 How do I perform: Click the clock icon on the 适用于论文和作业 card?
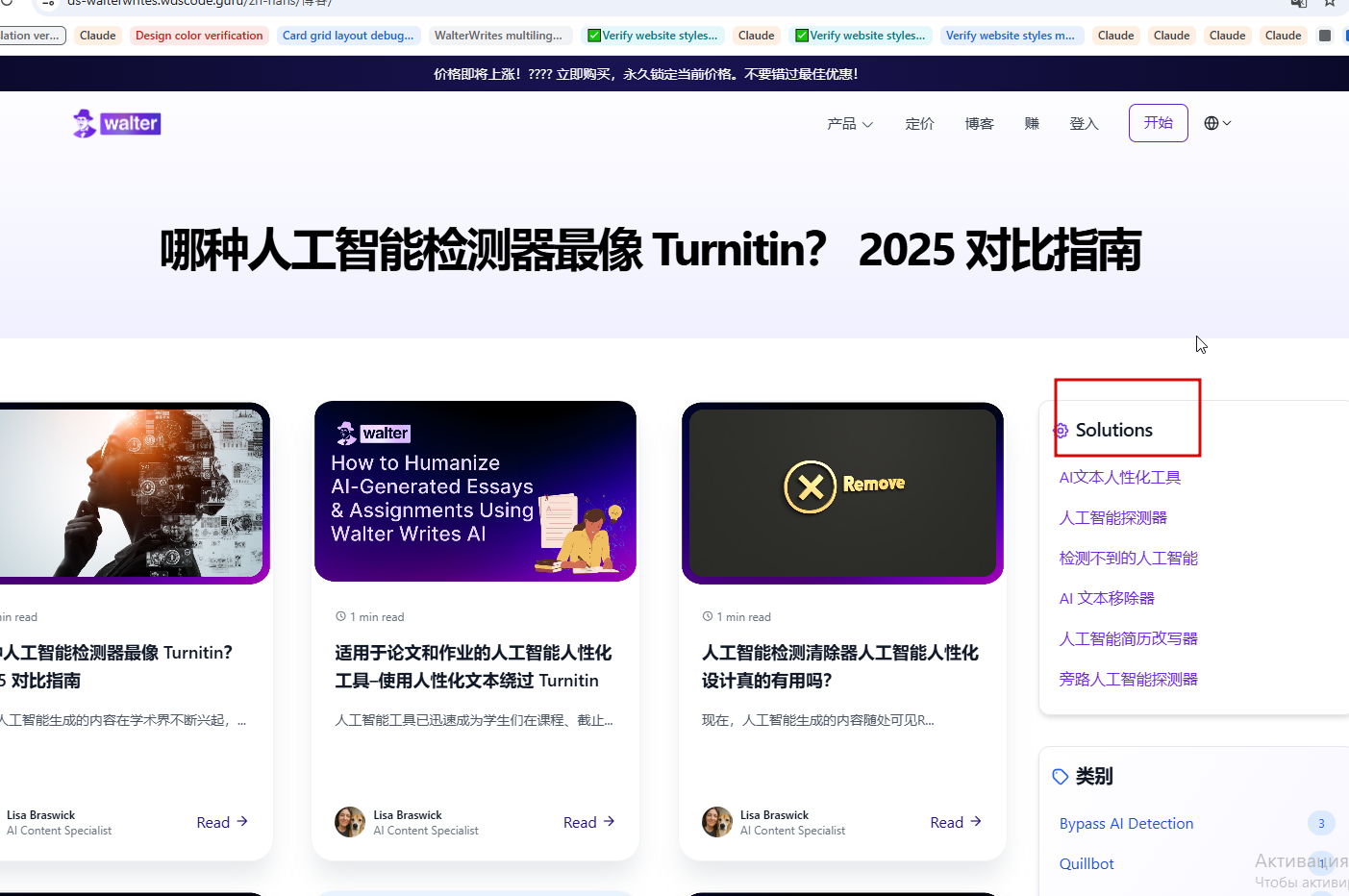(x=340, y=616)
